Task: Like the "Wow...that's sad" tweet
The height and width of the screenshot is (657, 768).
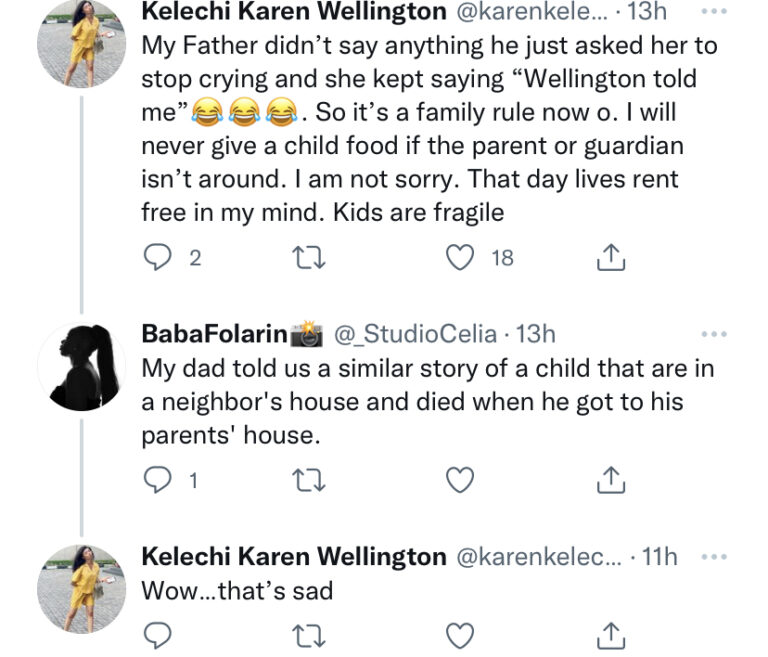Action: [460, 634]
